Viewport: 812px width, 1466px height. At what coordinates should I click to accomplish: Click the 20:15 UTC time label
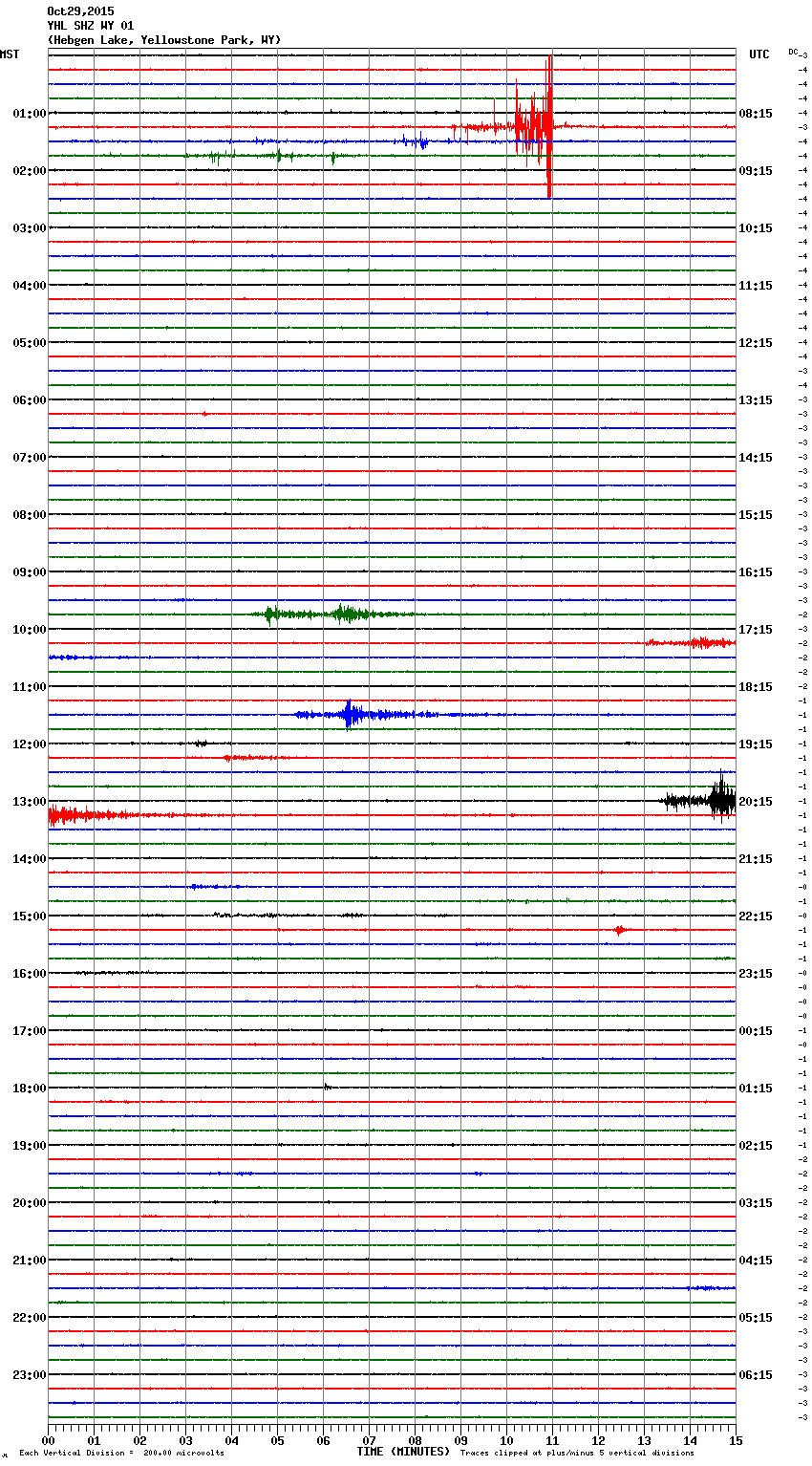756,801
